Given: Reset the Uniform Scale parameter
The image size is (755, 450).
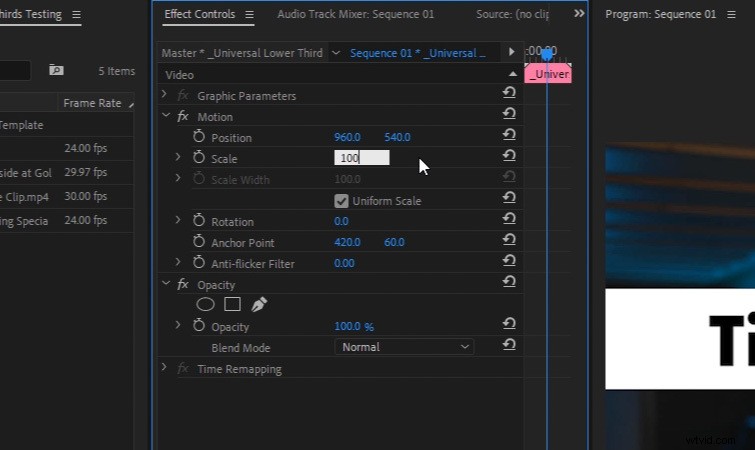Looking at the screenshot, I should pyautogui.click(x=509, y=197).
